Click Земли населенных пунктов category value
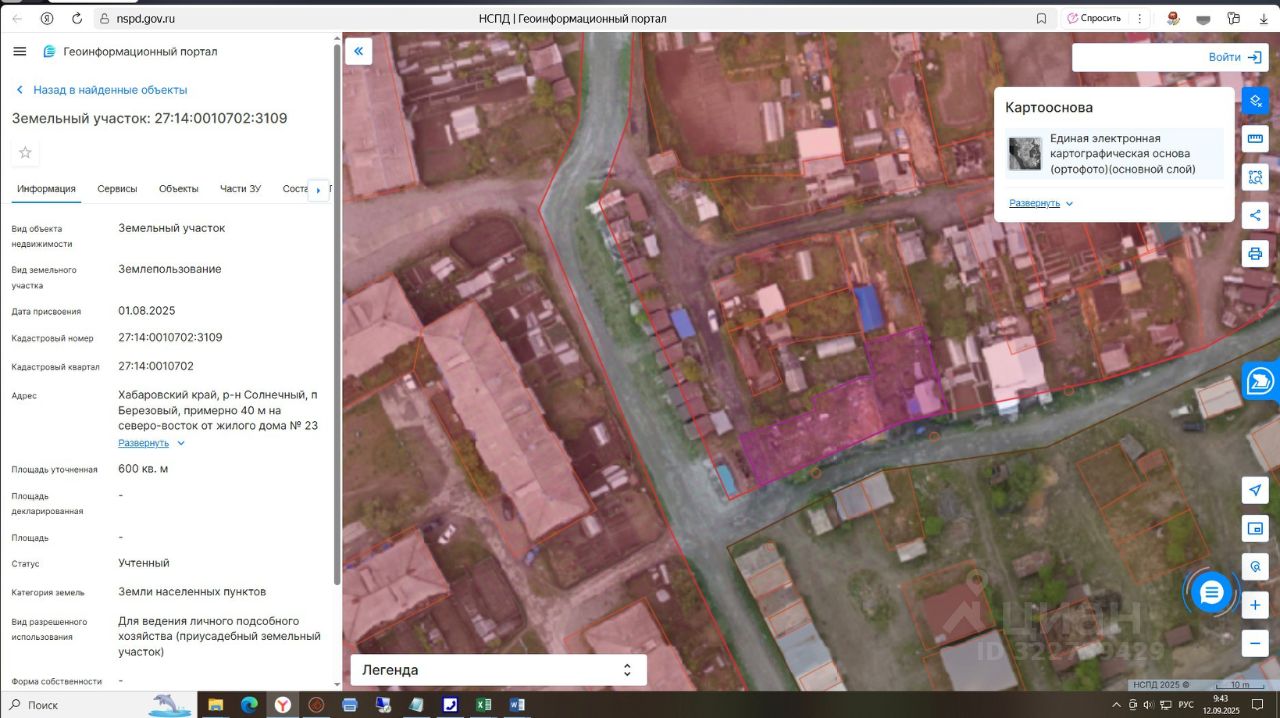The height and width of the screenshot is (718, 1280). click(x=192, y=591)
